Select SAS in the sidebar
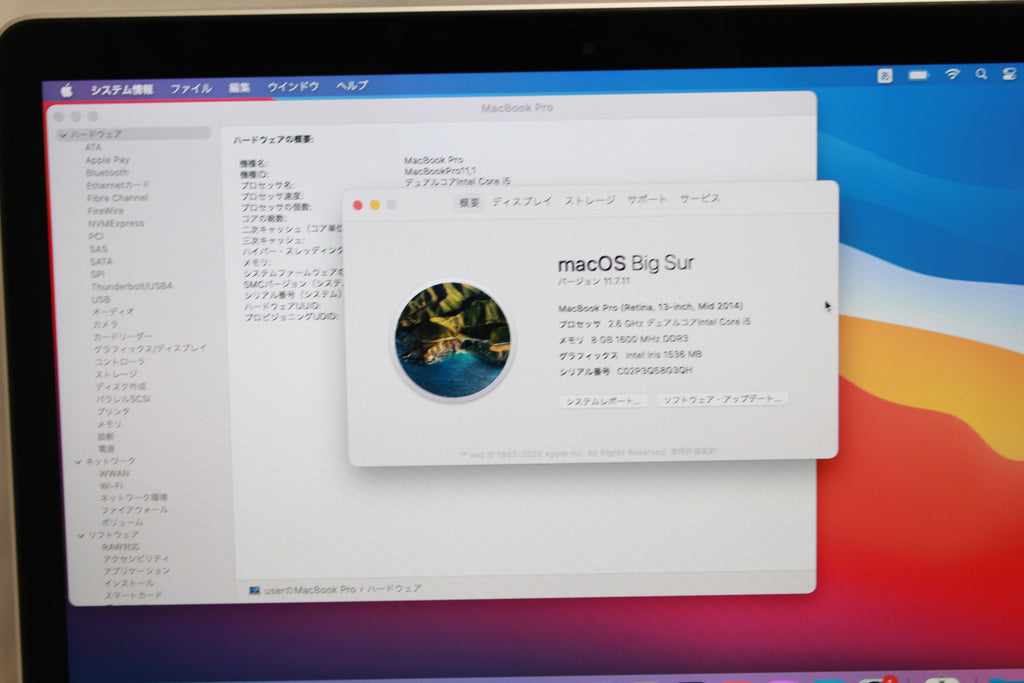Screen dimensions: 1024x683 point(98,249)
